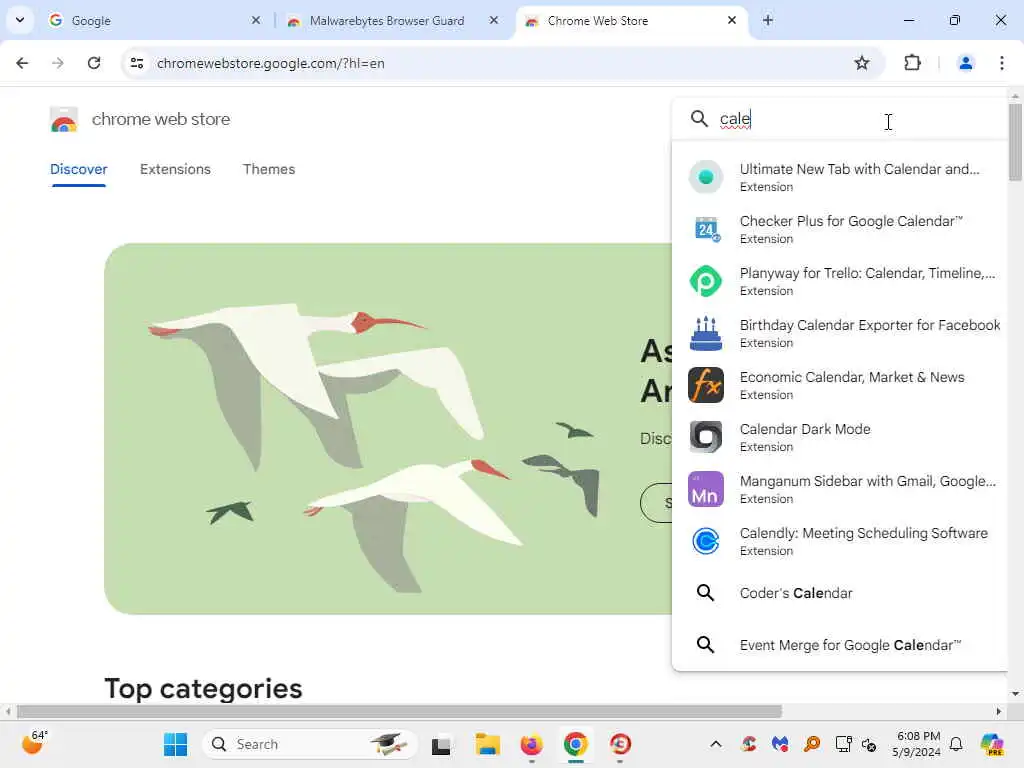Open the Discover tab

pyautogui.click(x=78, y=169)
